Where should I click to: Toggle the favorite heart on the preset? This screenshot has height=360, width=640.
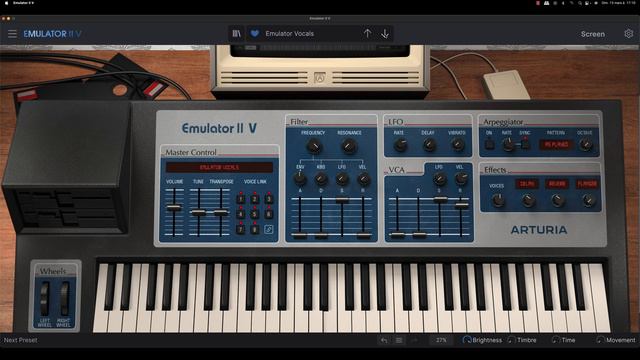tap(255, 33)
